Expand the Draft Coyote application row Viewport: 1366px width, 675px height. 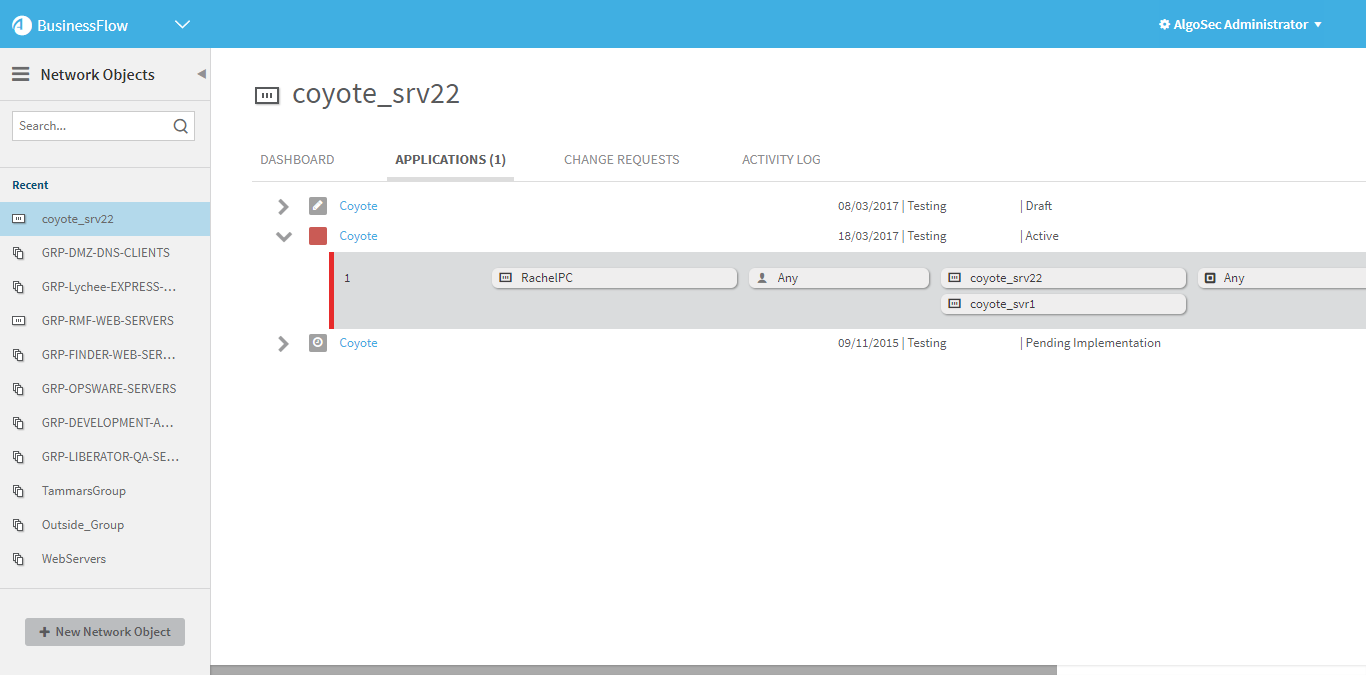[x=284, y=206]
